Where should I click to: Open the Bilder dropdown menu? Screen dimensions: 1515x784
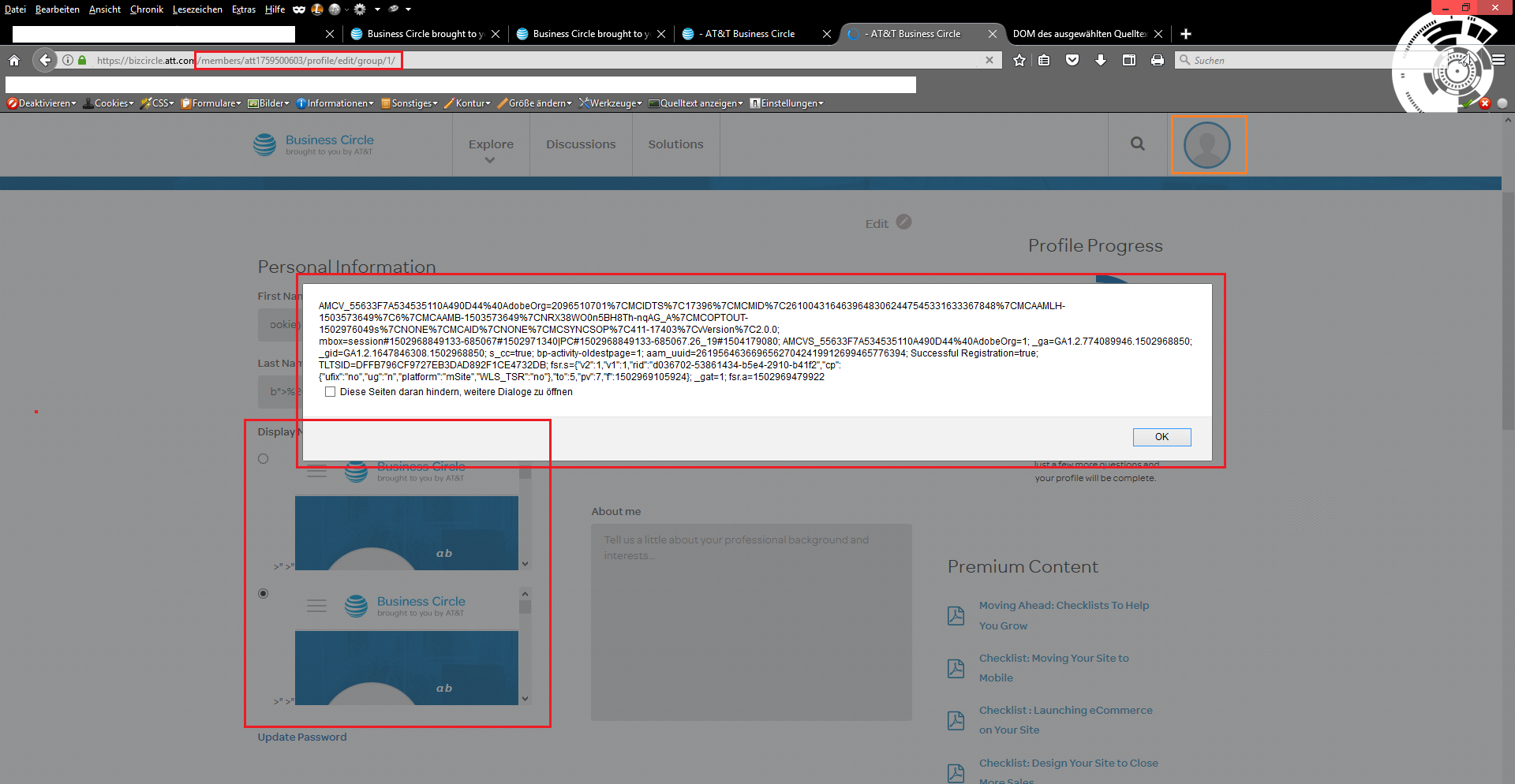[269, 103]
